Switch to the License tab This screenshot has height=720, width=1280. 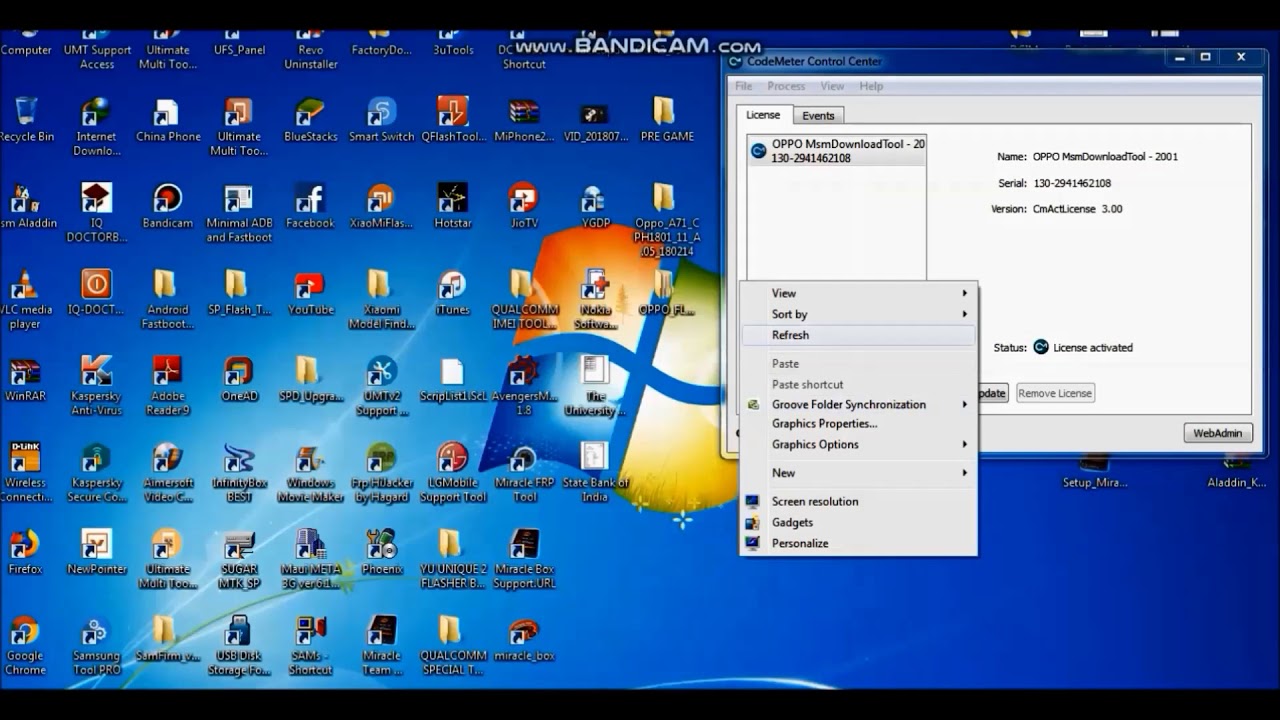pos(763,115)
